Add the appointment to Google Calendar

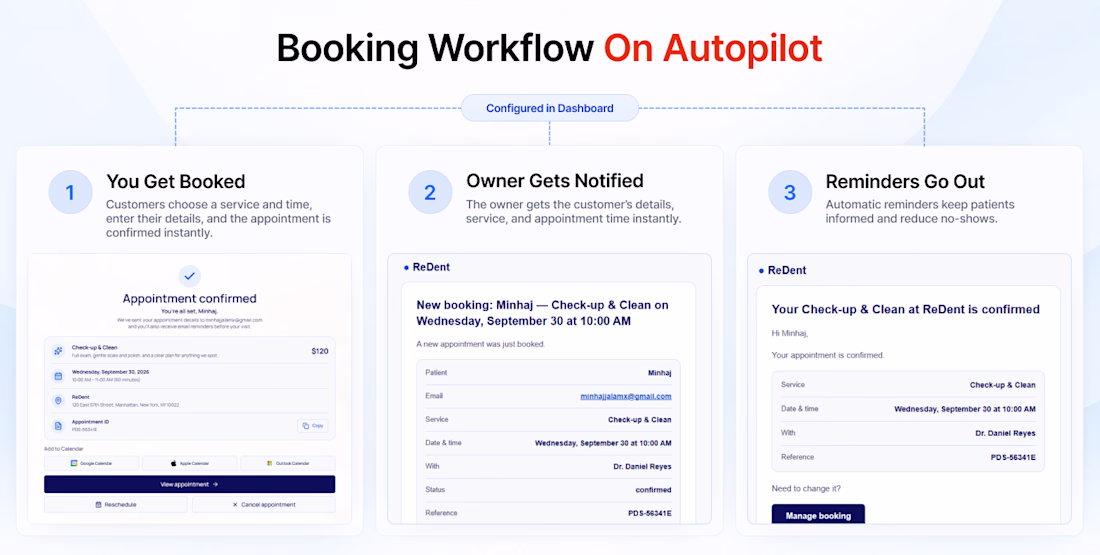point(91,463)
